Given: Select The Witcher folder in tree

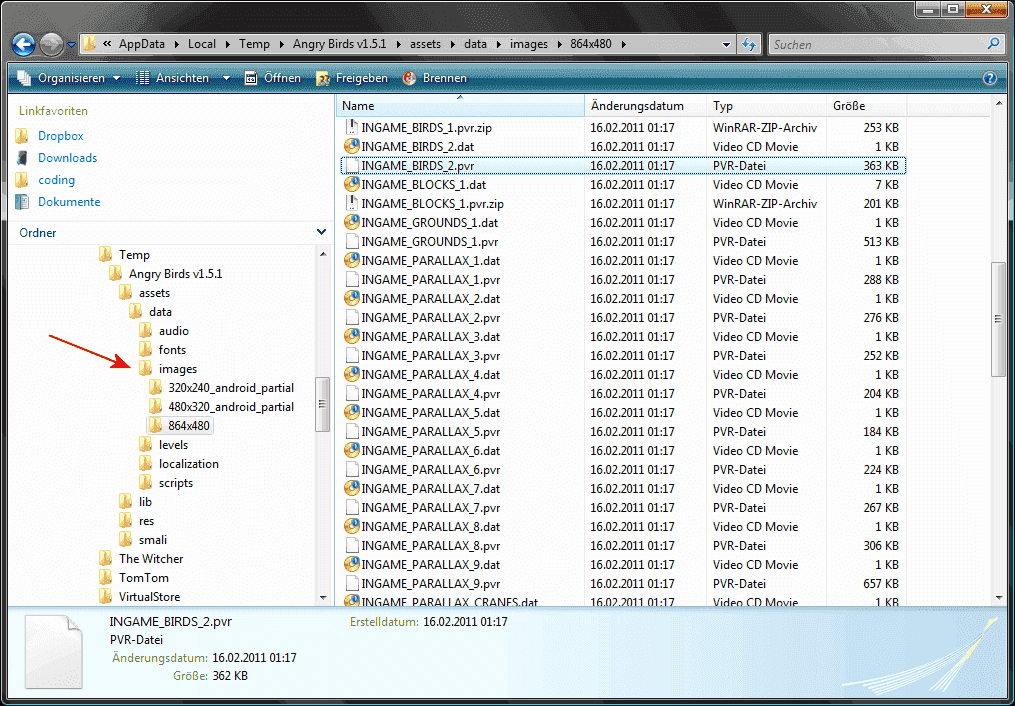Looking at the screenshot, I should [151, 559].
